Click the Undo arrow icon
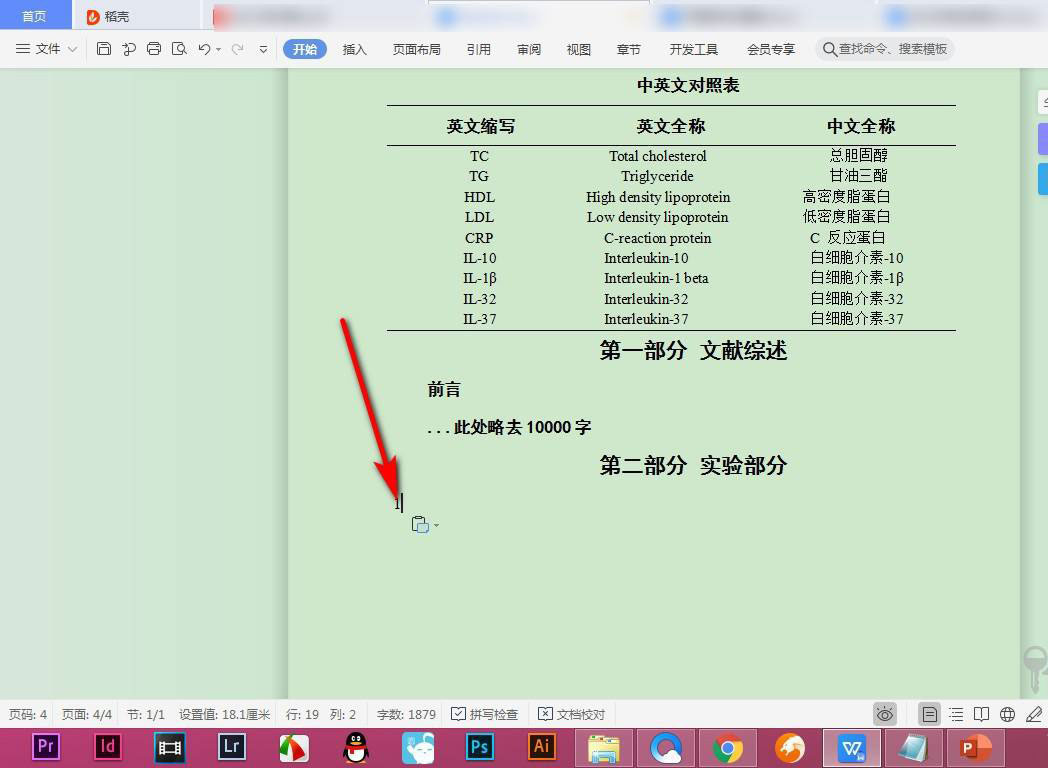 click(x=204, y=49)
